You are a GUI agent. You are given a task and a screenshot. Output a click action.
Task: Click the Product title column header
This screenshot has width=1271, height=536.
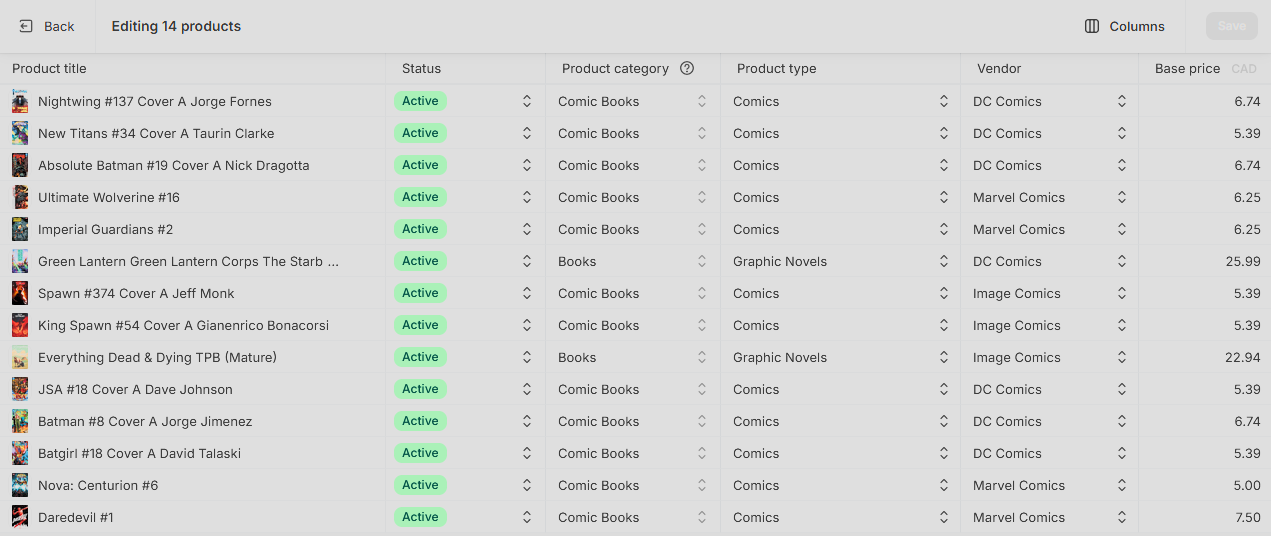click(49, 69)
